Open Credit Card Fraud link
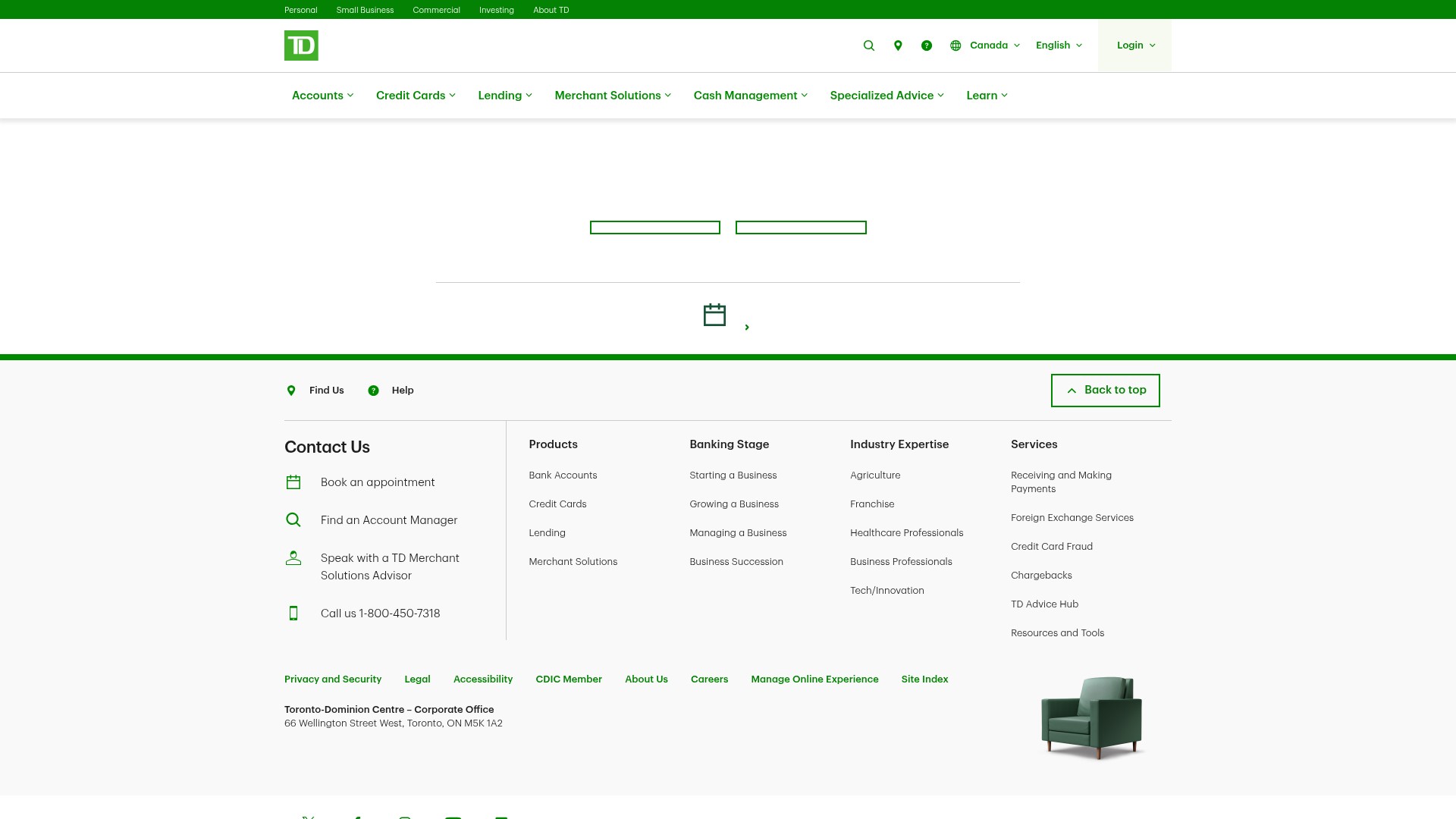1456x819 pixels. tap(1051, 547)
